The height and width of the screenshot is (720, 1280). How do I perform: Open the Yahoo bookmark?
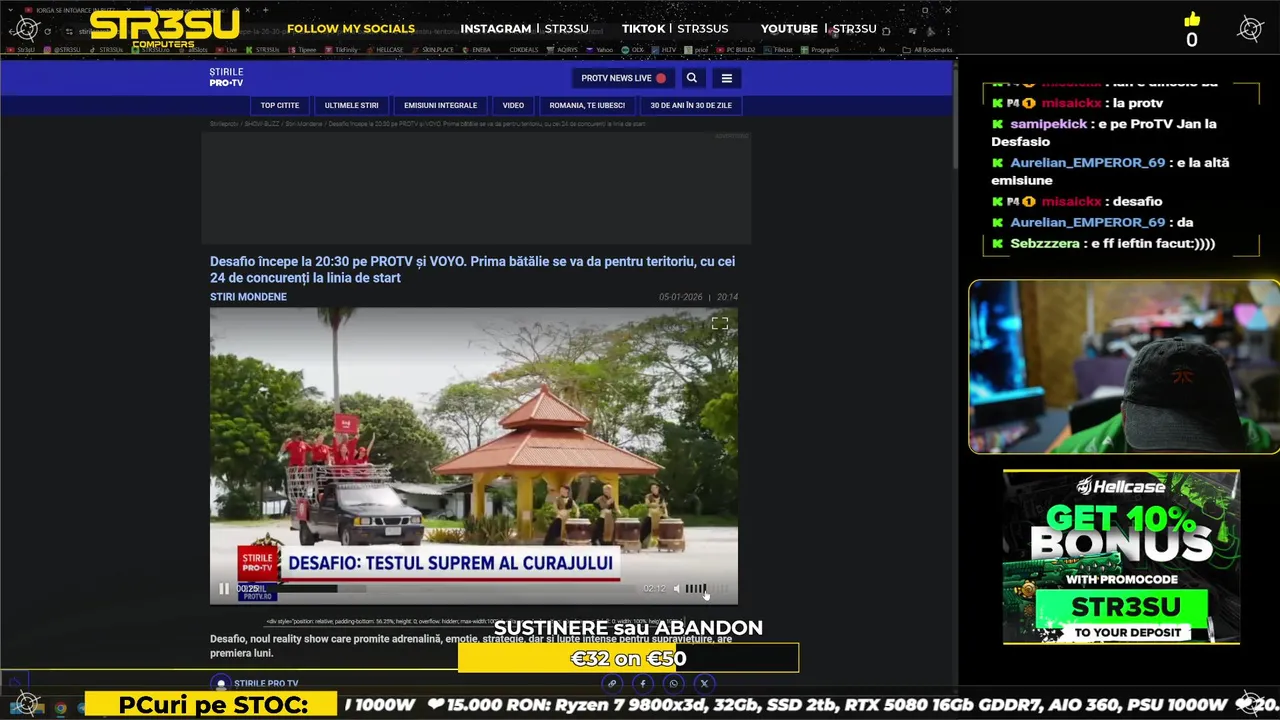coord(601,49)
